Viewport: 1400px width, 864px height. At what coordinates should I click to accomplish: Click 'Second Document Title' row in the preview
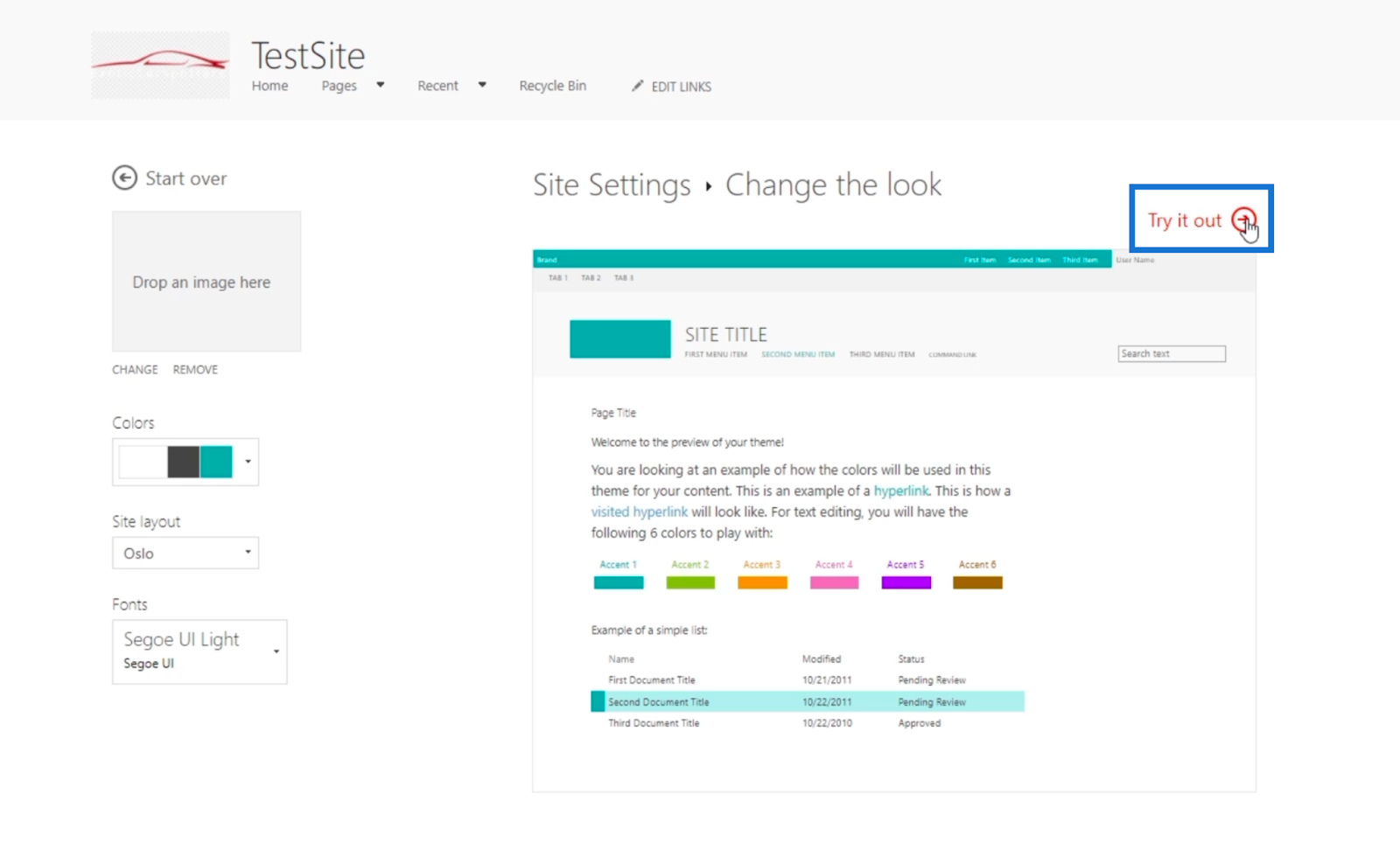(808, 701)
